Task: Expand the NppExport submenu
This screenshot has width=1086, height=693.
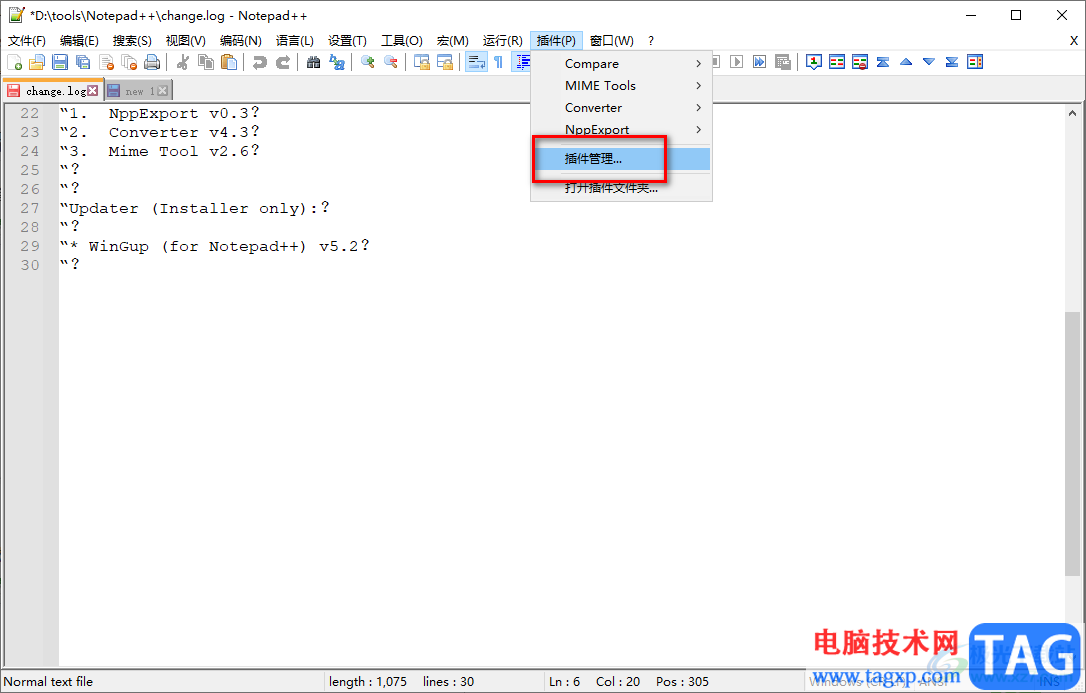Action: tap(621, 130)
